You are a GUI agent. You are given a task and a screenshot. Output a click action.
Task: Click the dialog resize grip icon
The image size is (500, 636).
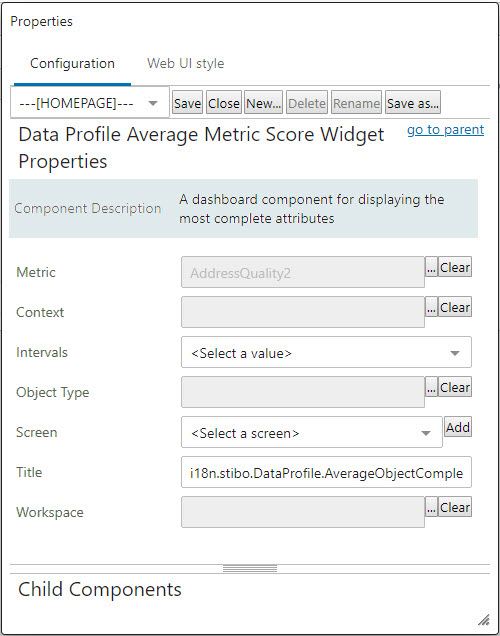pos(483,620)
